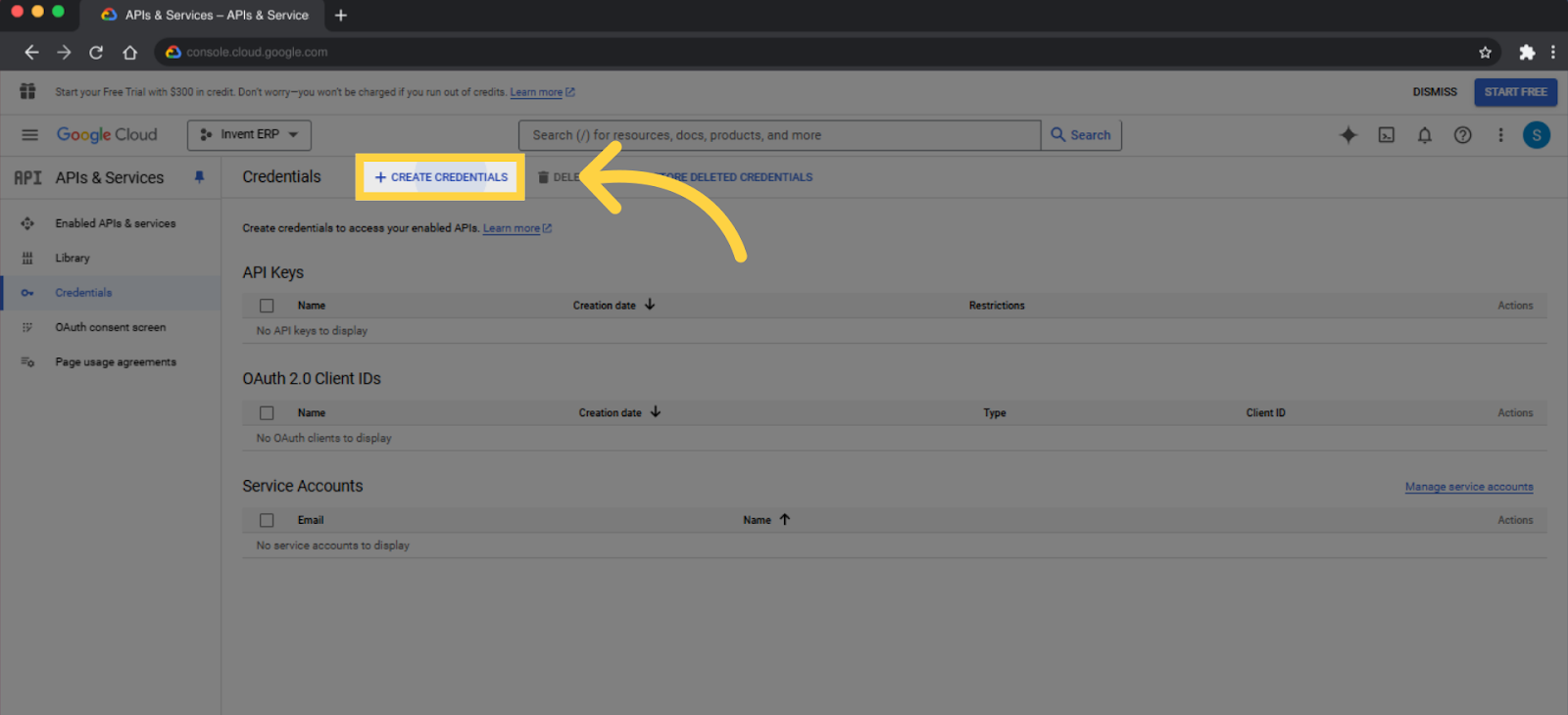This screenshot has height=715, width=1568.
Task: Bookmark this page with the star icon
Action: tap(1485, 52)
